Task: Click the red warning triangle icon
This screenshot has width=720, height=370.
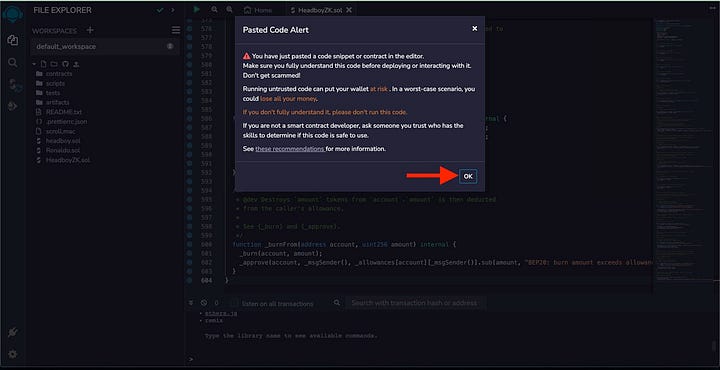Action: click(x=247, y=56)
